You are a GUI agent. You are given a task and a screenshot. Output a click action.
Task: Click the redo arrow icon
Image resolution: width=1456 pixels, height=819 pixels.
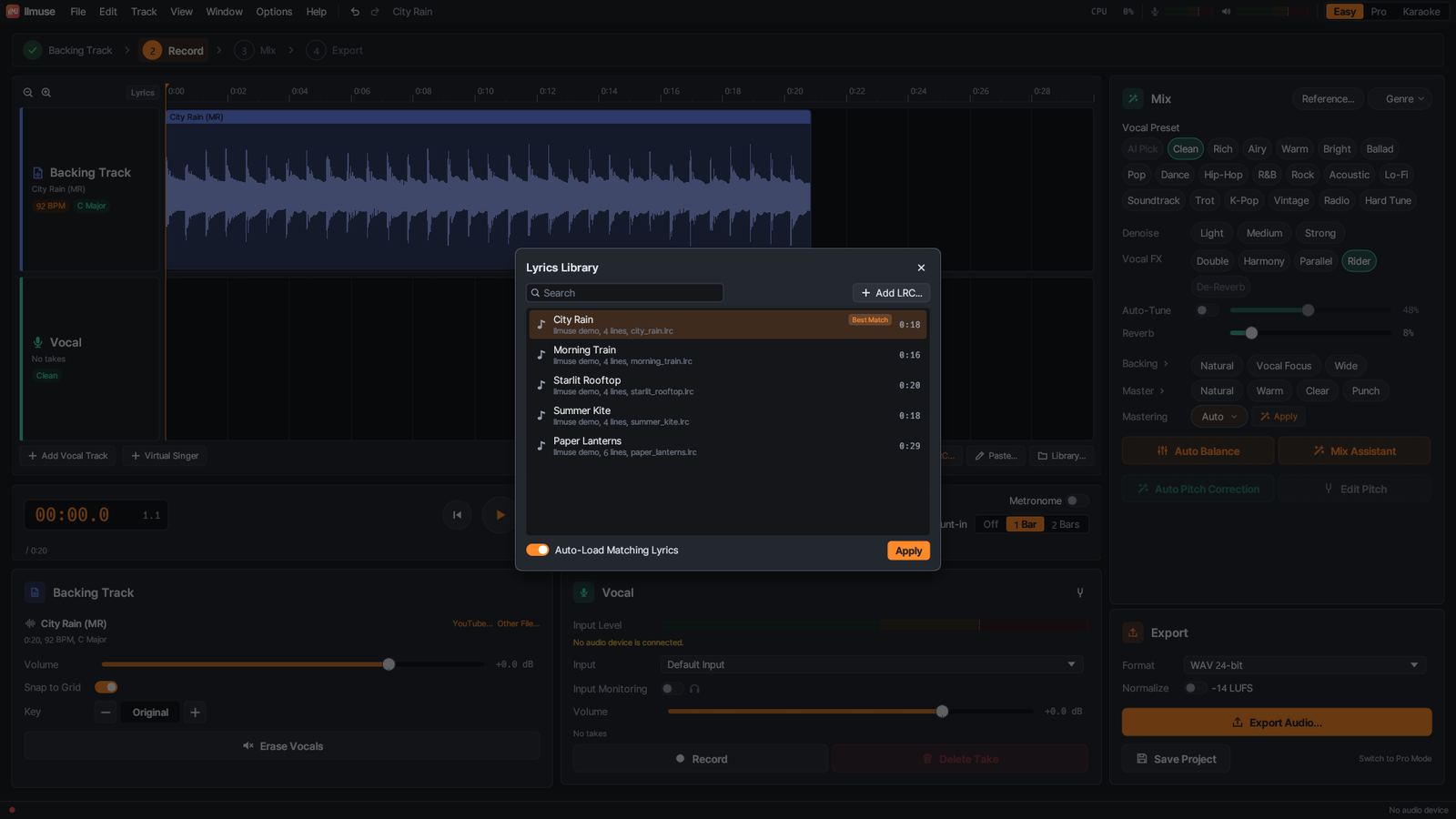point(375,12)
